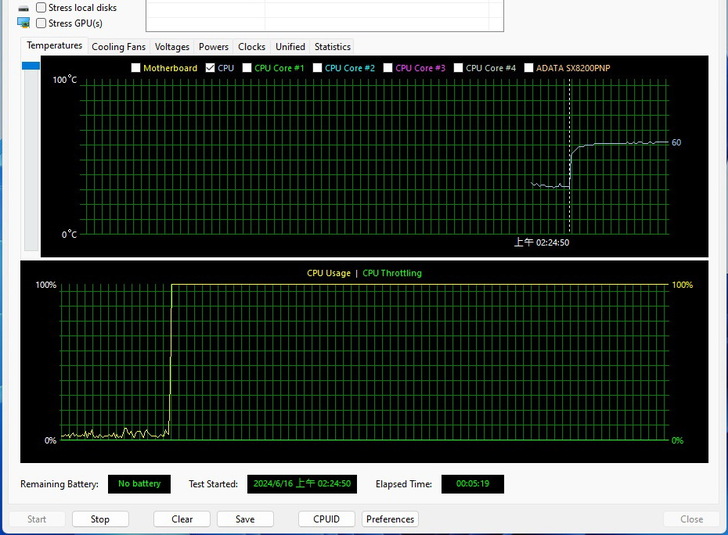The width and height of the screenshot is (728, 535).
Task: Select the Clocks tab
Action: point(251,46)
